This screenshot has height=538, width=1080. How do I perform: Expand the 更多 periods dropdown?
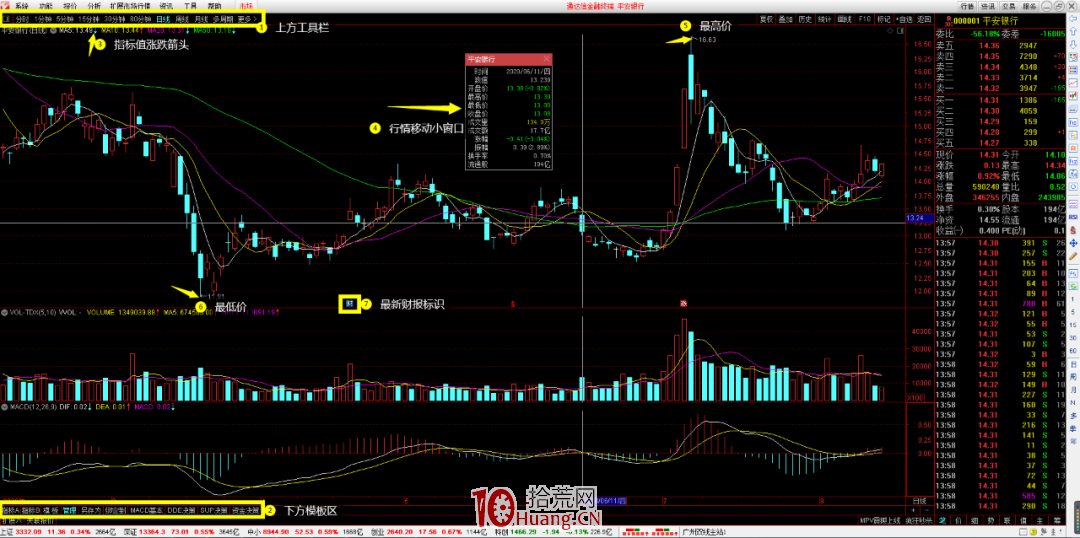(x=247, y=19)
